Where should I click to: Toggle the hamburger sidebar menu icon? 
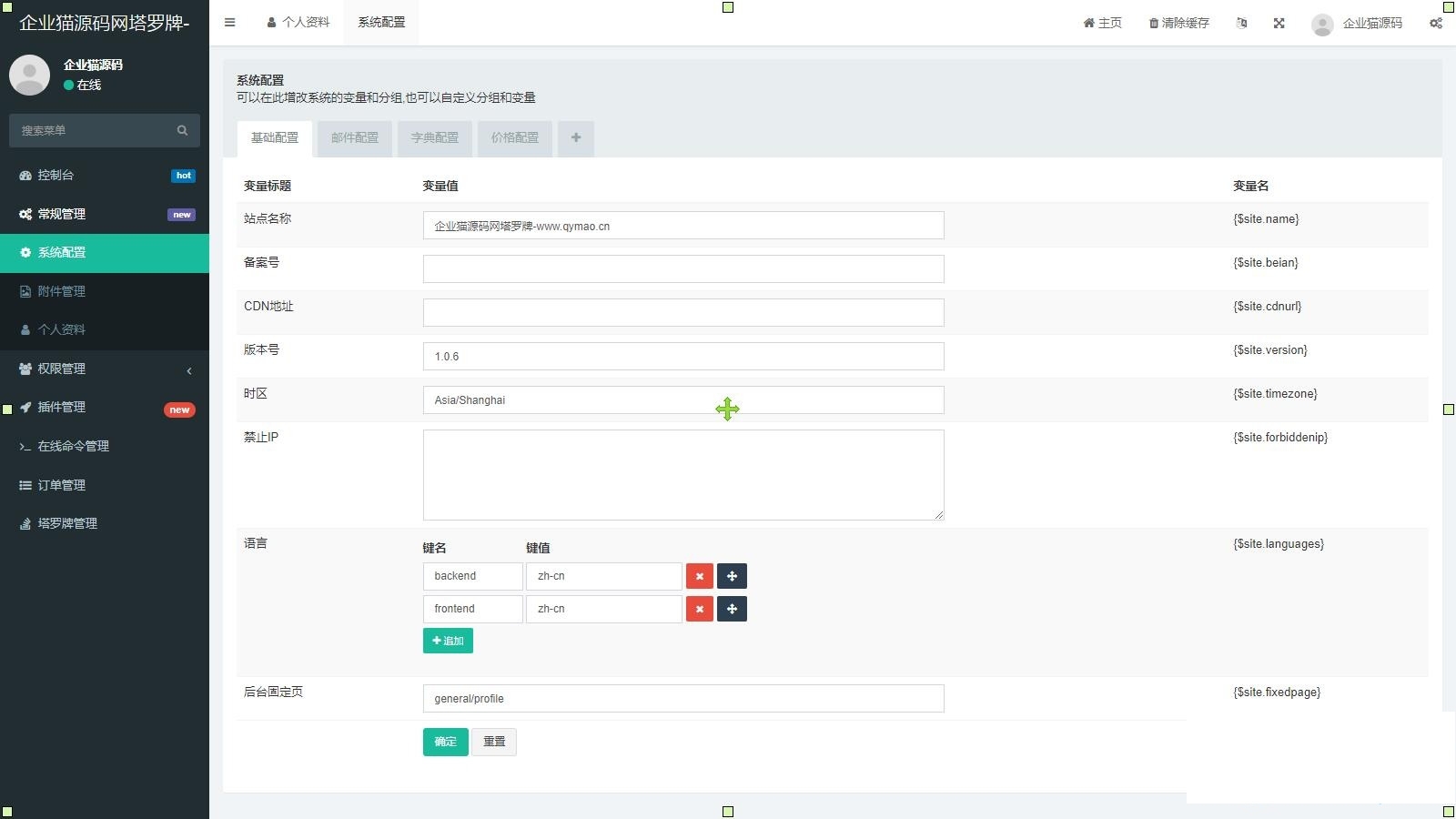(230, 23)
